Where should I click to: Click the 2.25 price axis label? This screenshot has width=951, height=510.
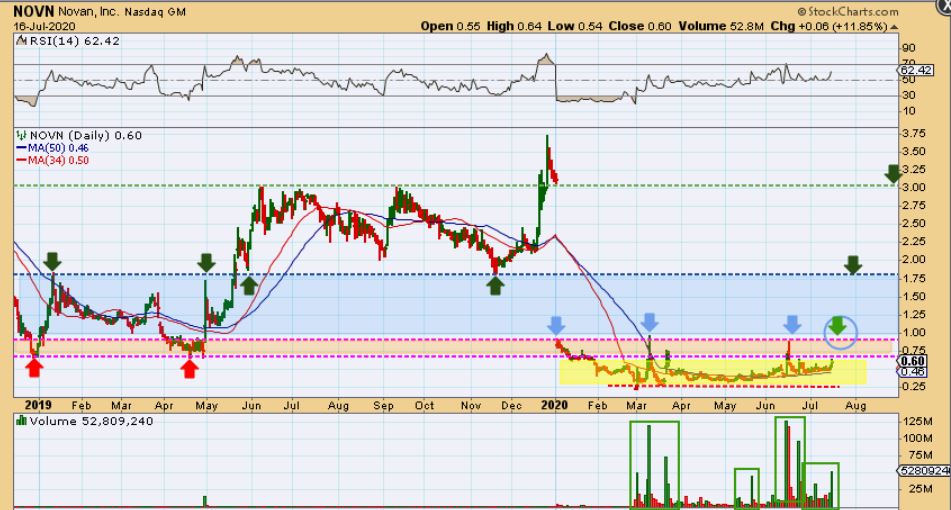click(914, 241)
